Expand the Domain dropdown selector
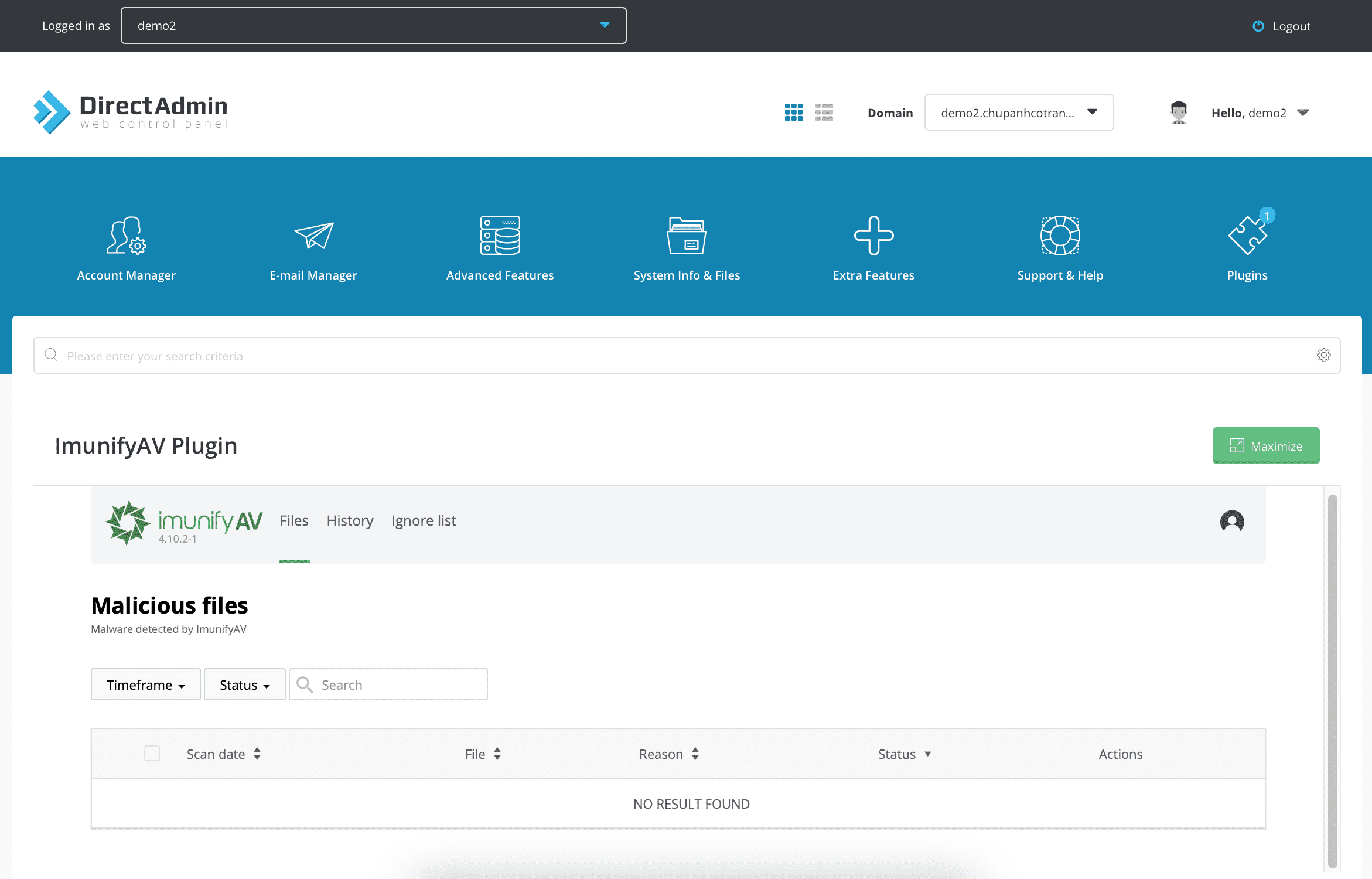The image size is (1372, 879). (x=1093, y=112)
